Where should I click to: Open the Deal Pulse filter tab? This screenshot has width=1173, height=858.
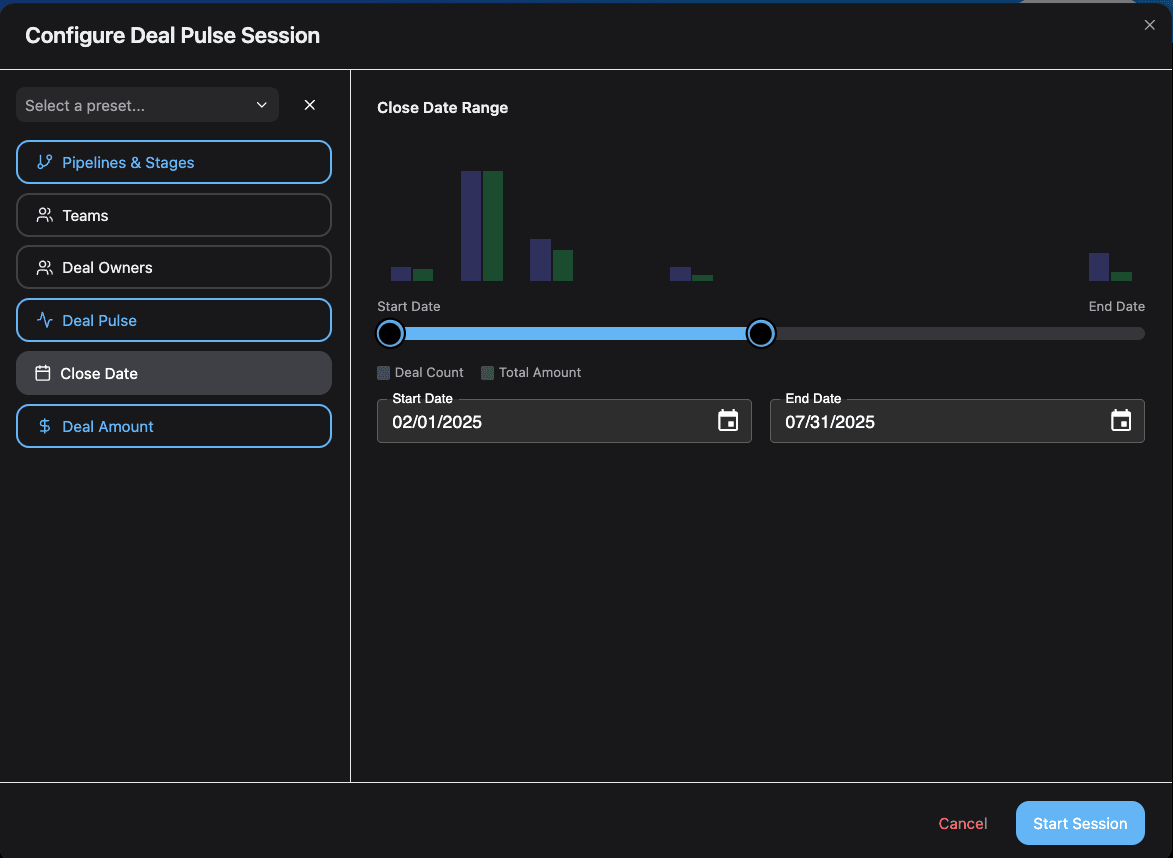click(x=174, y=320)
